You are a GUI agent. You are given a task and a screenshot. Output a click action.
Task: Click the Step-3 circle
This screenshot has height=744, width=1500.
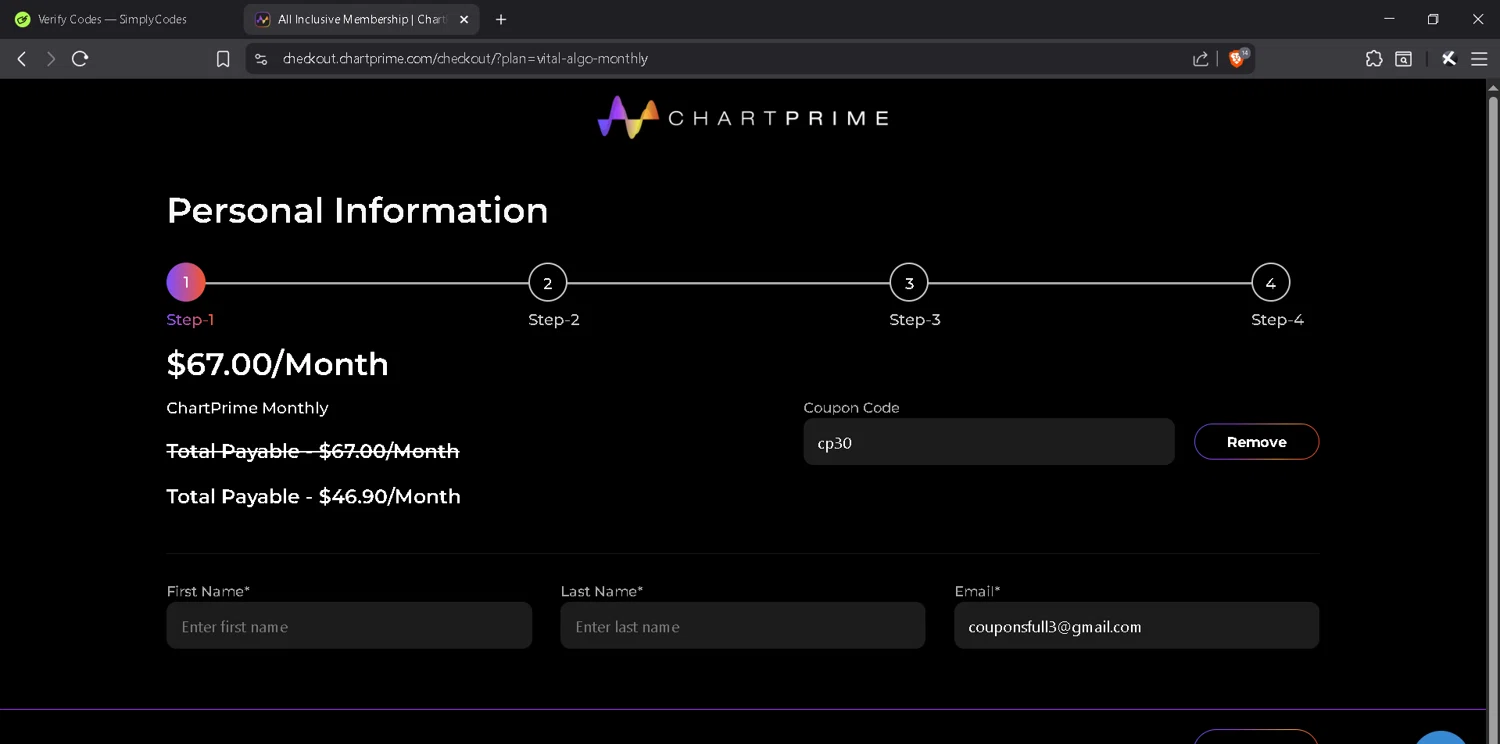(909, 283)
